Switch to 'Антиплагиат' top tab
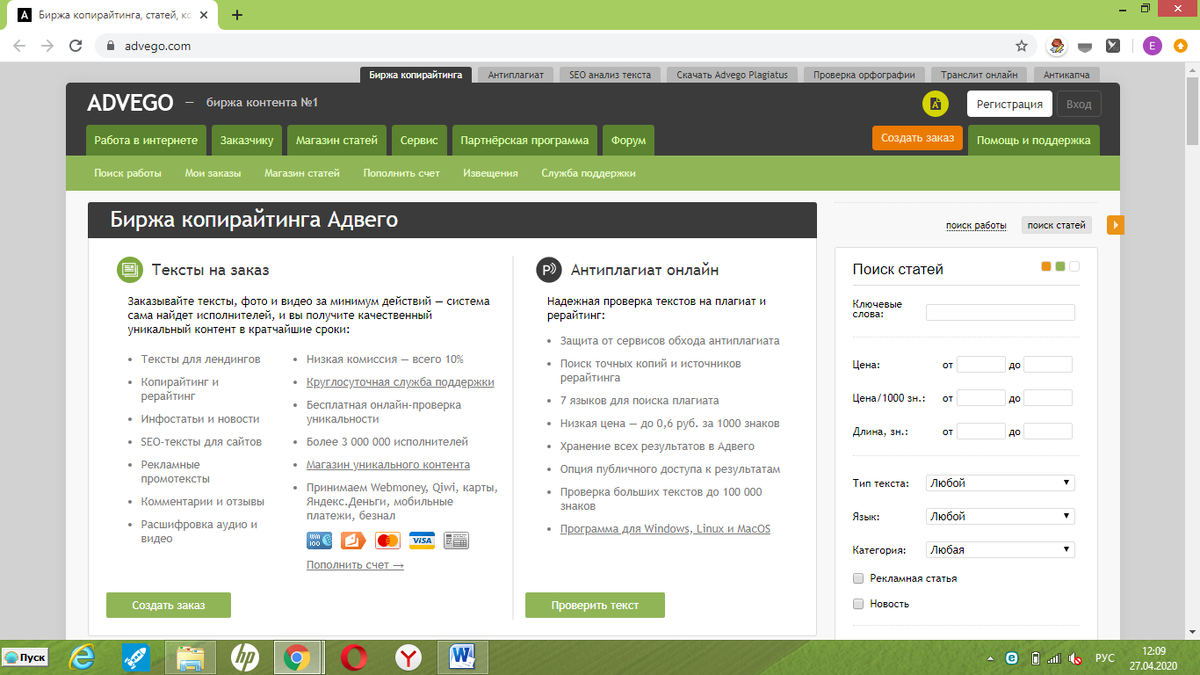This screenshot has width=1200, height=675. click(x=516, y=74)
